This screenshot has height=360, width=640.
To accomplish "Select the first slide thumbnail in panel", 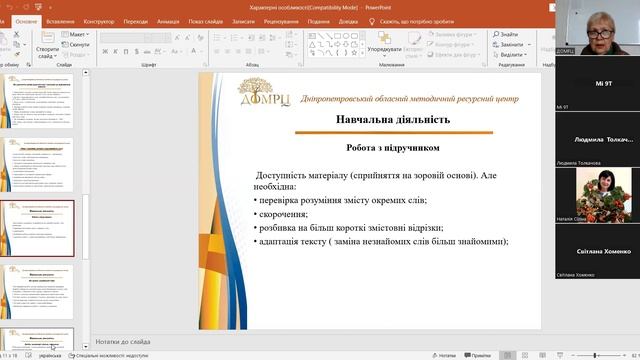I will [x=37, y=101].
